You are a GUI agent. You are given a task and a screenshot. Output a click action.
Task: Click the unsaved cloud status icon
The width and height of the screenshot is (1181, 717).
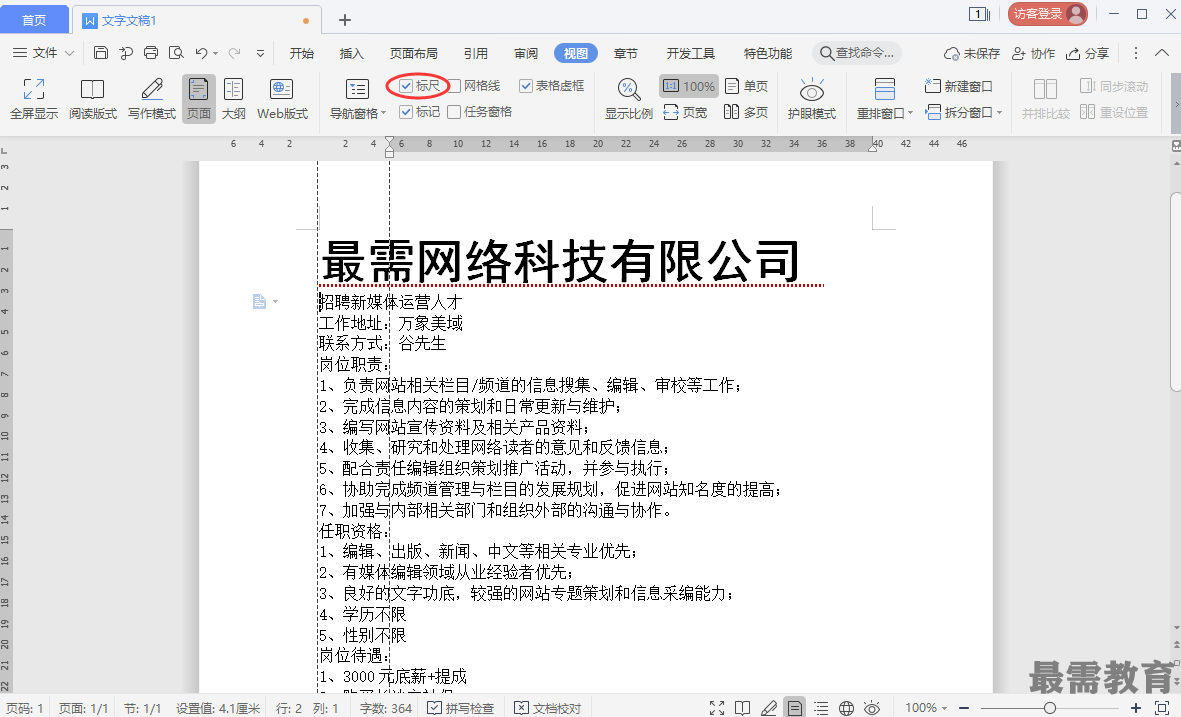(972, 53)
